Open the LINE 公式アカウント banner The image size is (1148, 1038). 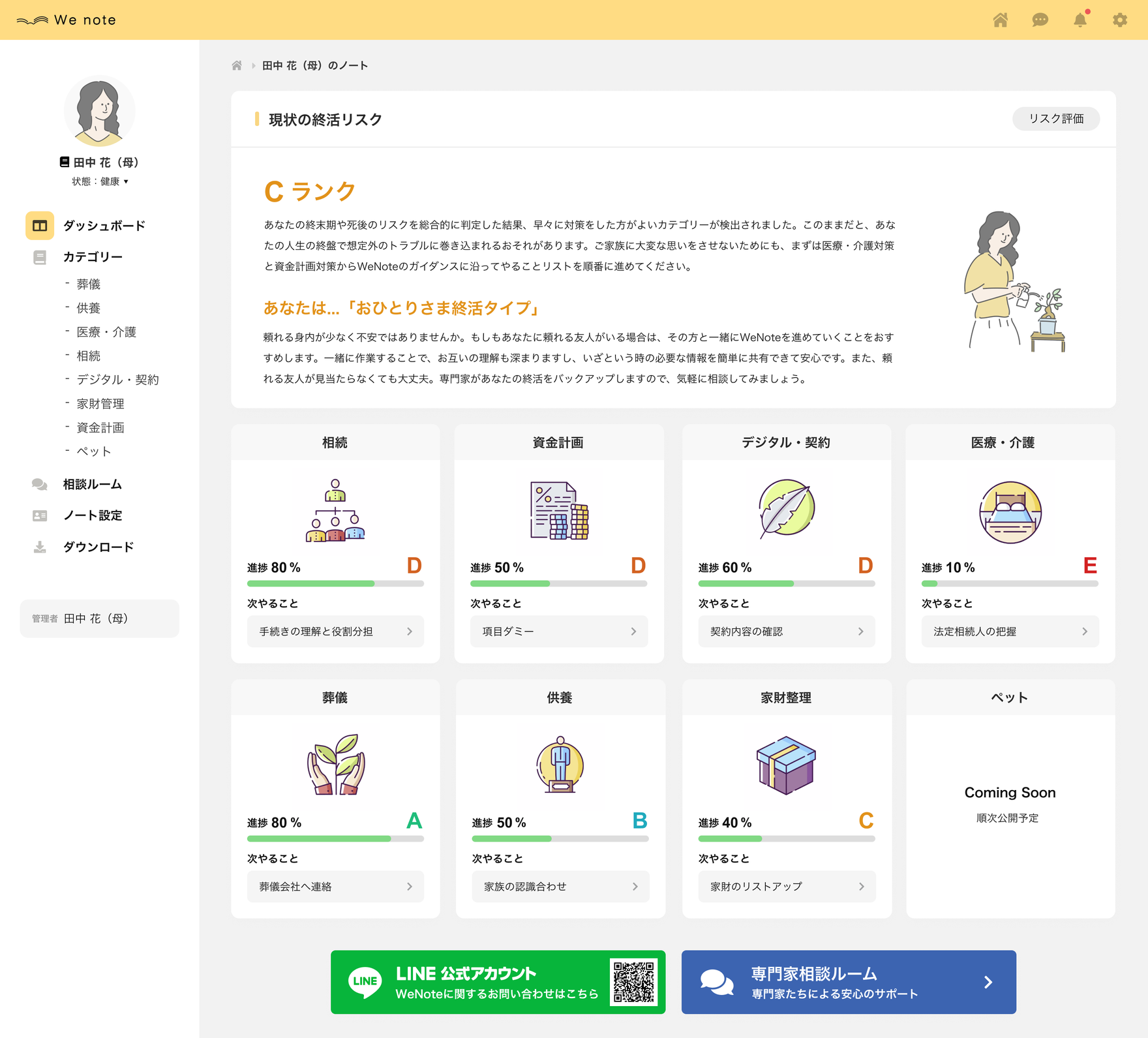click(498, 982)
